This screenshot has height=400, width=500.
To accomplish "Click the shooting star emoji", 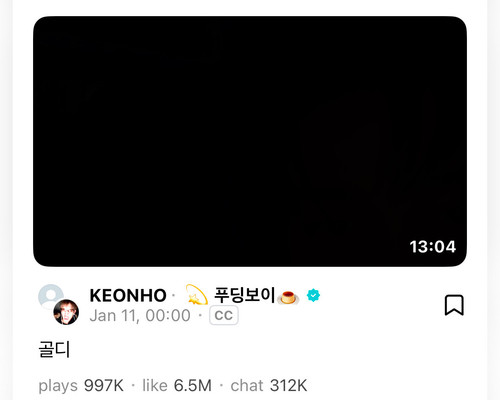I will 197,295.
